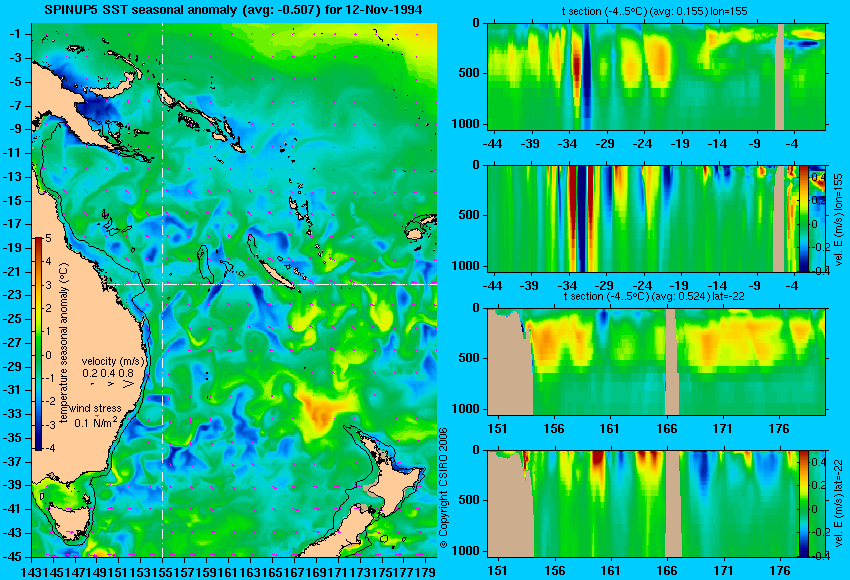
Task: Click the 'wind stress' legend label
Action: pos(96,408)
